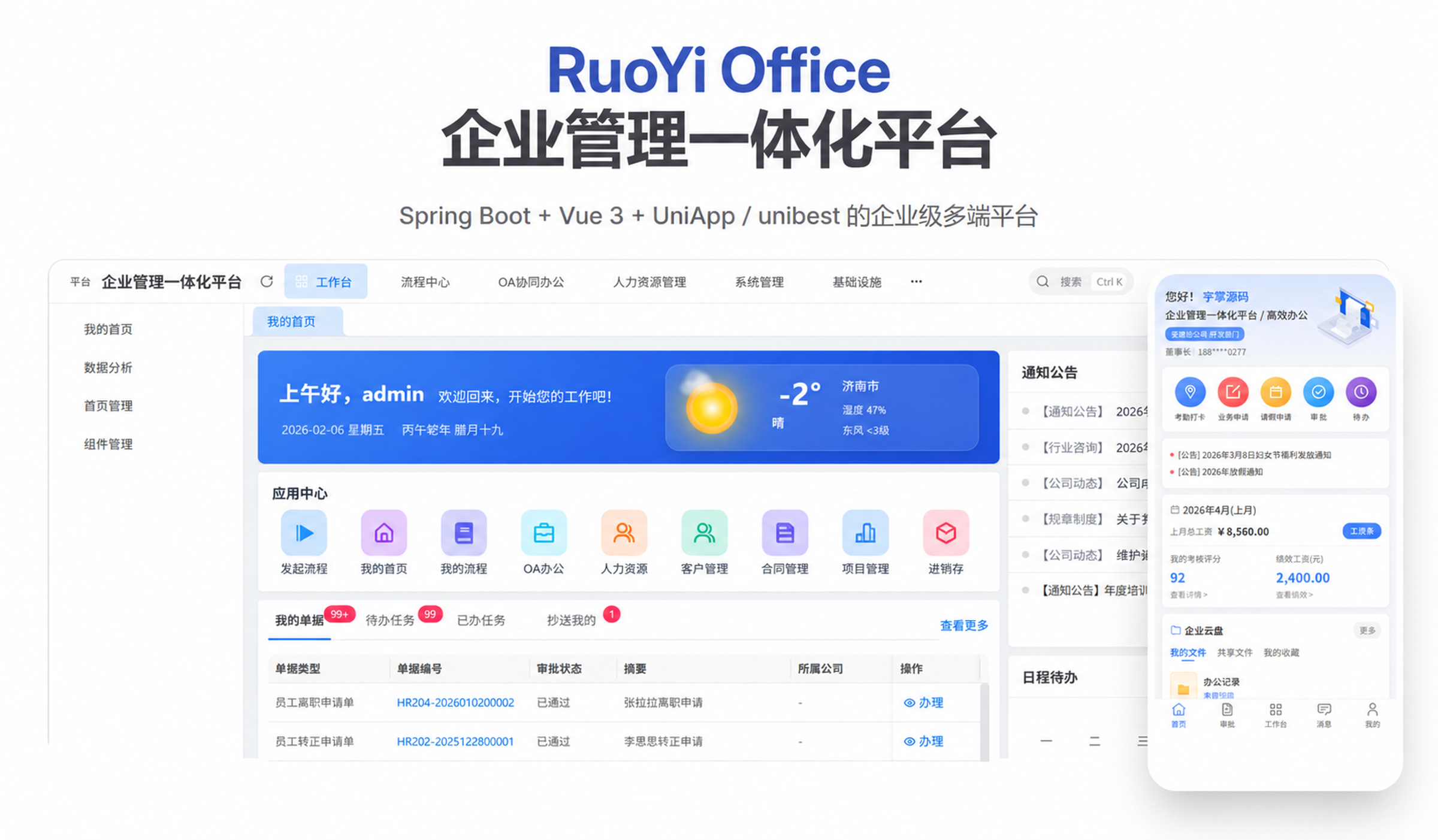The height and width of the screenshot is (840, 1438).
Task: Open the OA协同办公 top menu
Action: pos(531,282)
